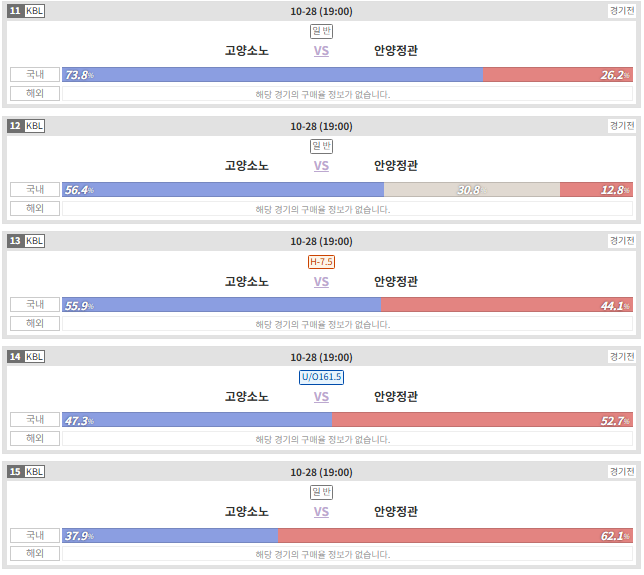644x575 pixels.
Task: Select the 해외 label in match 13
Action: pos(35,323)
